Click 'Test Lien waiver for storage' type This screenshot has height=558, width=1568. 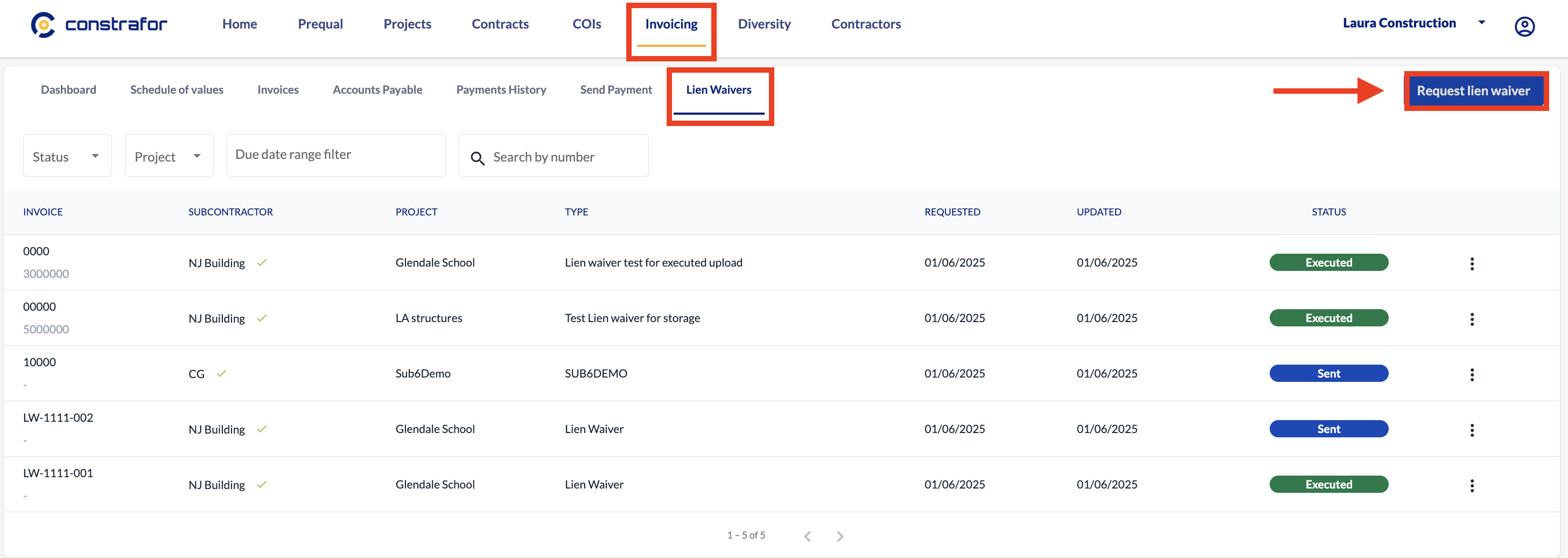tap(632, 318)
